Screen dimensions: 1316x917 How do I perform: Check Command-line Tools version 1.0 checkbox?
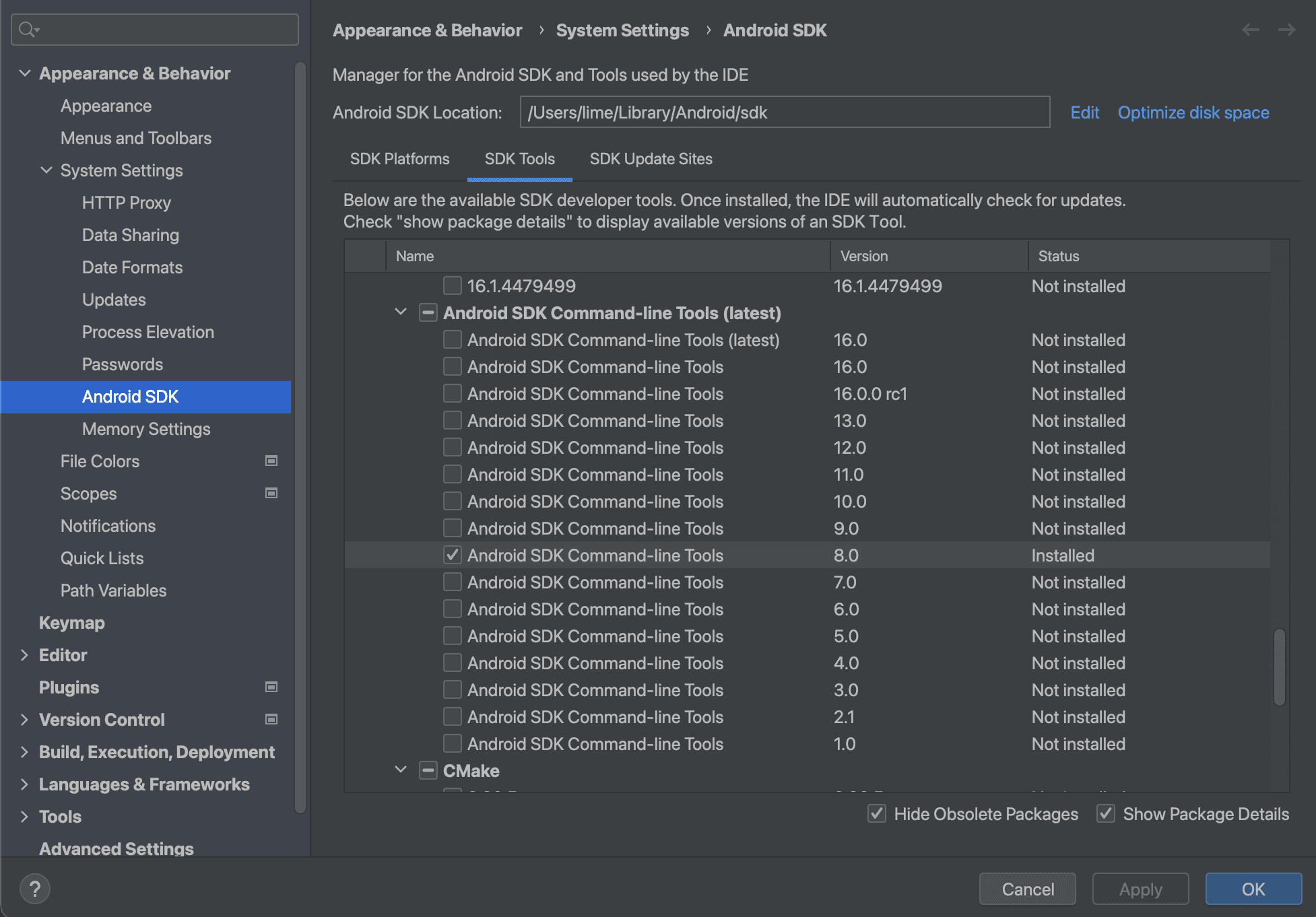click(x=453, y=743)
